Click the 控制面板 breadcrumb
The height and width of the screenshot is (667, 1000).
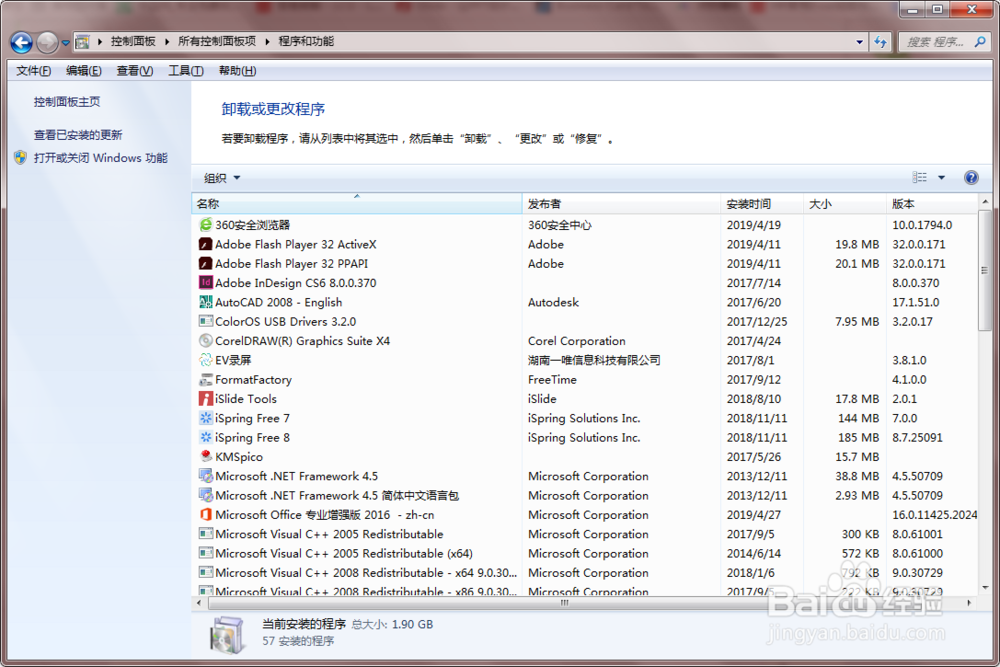[x=133, y=41]
